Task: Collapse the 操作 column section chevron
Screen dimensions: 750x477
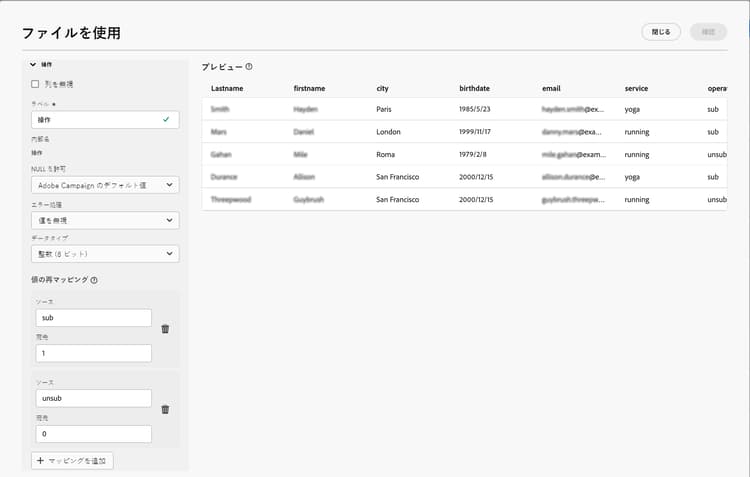Action: click(33, 65)
